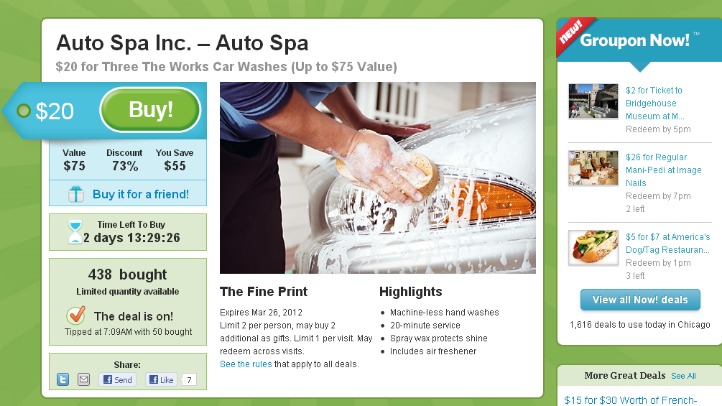Click the nail salon deal thumbnail
The height and width of the screenshot is (406, 722).
[x=593, y=168]
